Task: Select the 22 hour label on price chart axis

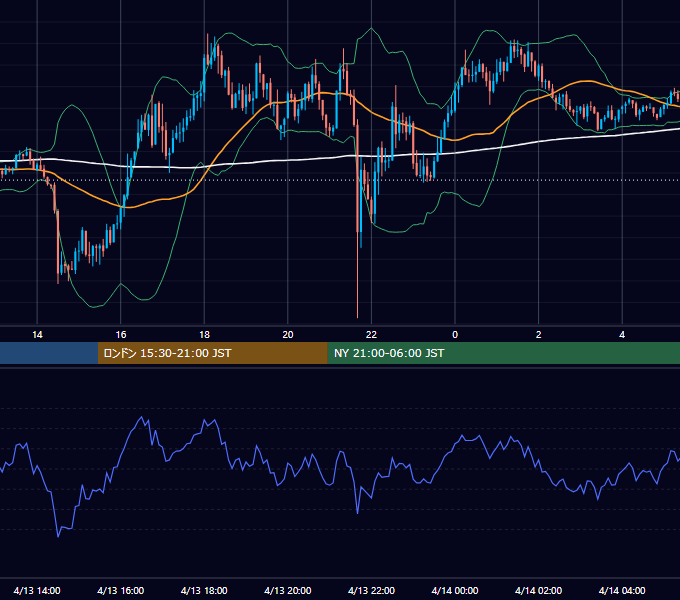Action: (x=371, y=335)
